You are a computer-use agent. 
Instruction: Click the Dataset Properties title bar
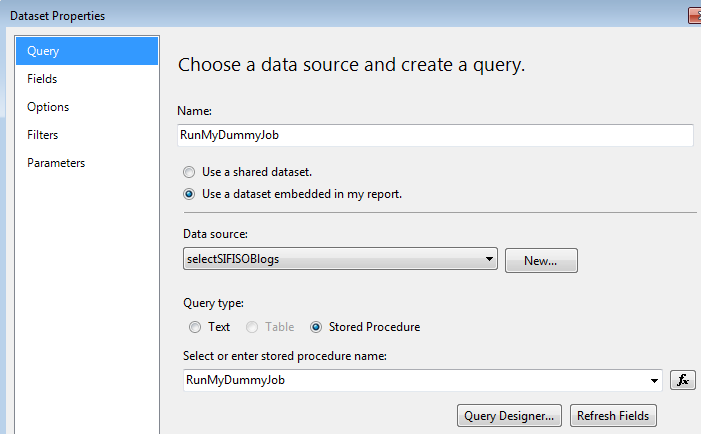point(300,15)
